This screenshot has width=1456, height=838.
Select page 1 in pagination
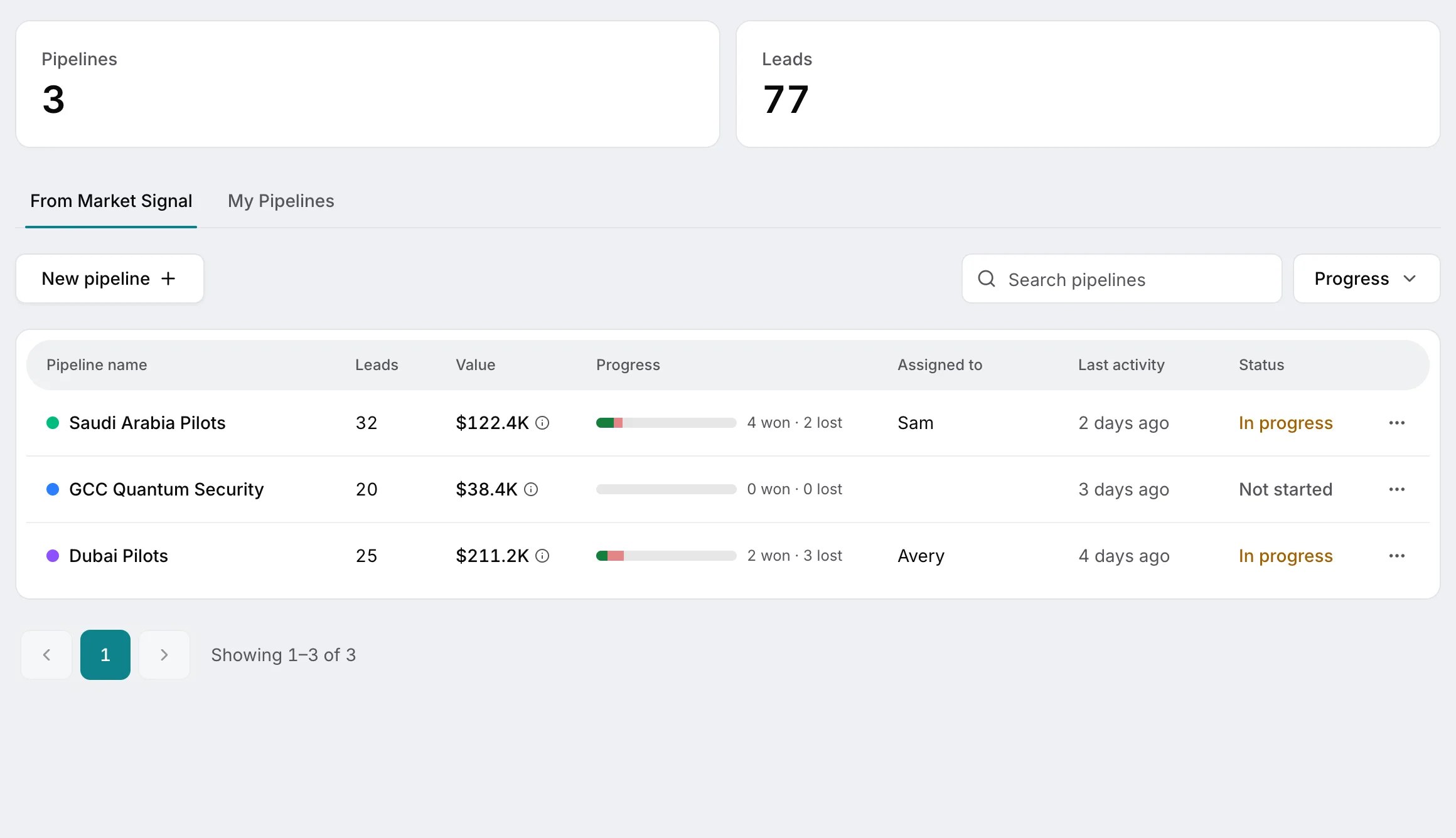click(x=105, y=655)
